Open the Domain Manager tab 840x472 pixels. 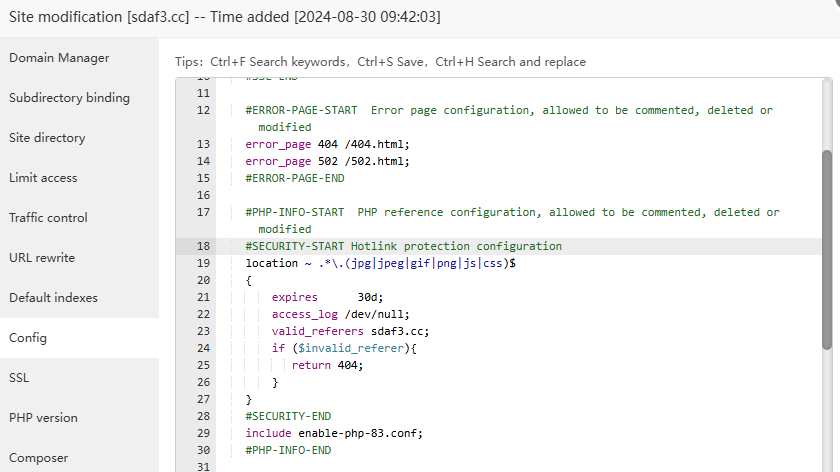pos(59,58)
